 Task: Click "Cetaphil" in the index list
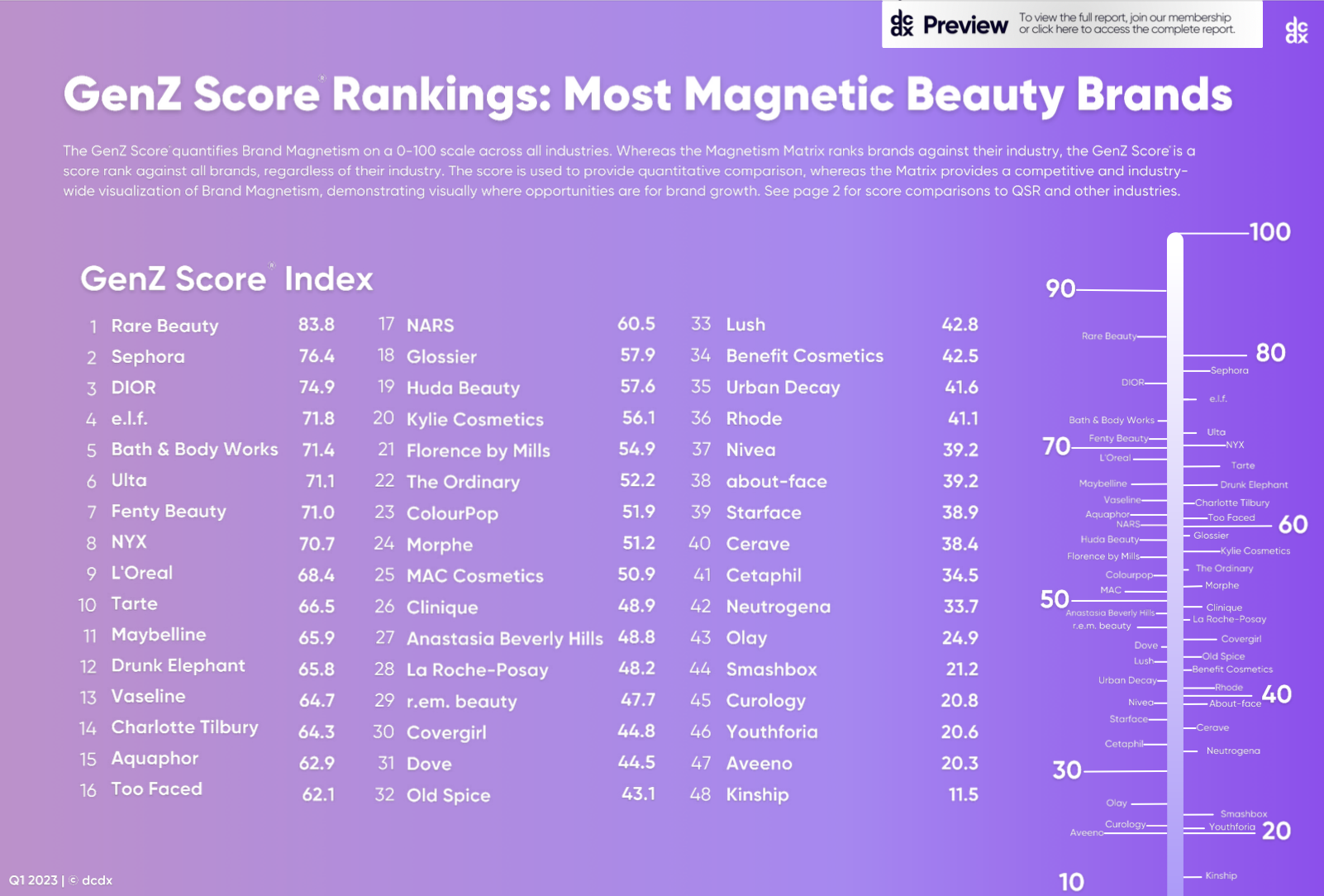764,576
